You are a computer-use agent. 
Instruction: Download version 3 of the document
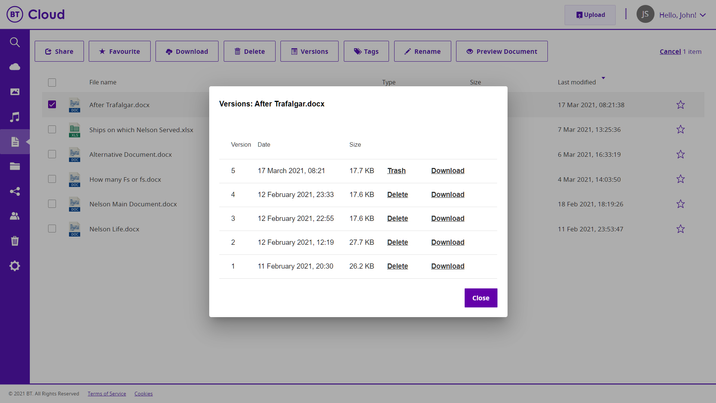point(447,219)
